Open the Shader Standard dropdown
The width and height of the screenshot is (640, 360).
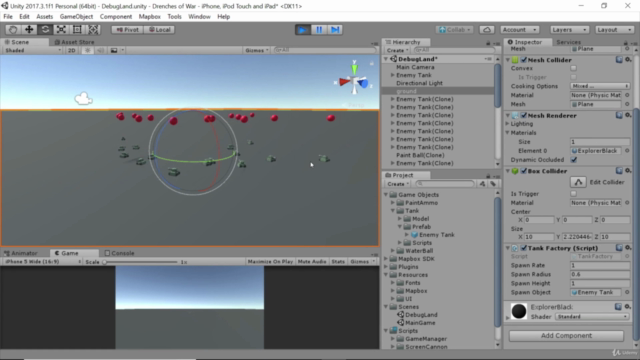point(592,317)
